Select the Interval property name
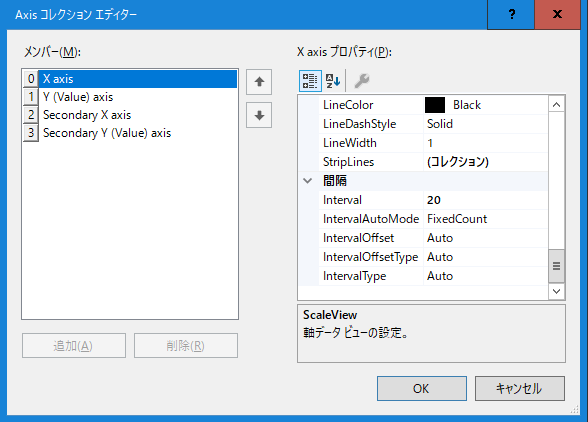The image size is (588, 422). [x=342, y=200]
